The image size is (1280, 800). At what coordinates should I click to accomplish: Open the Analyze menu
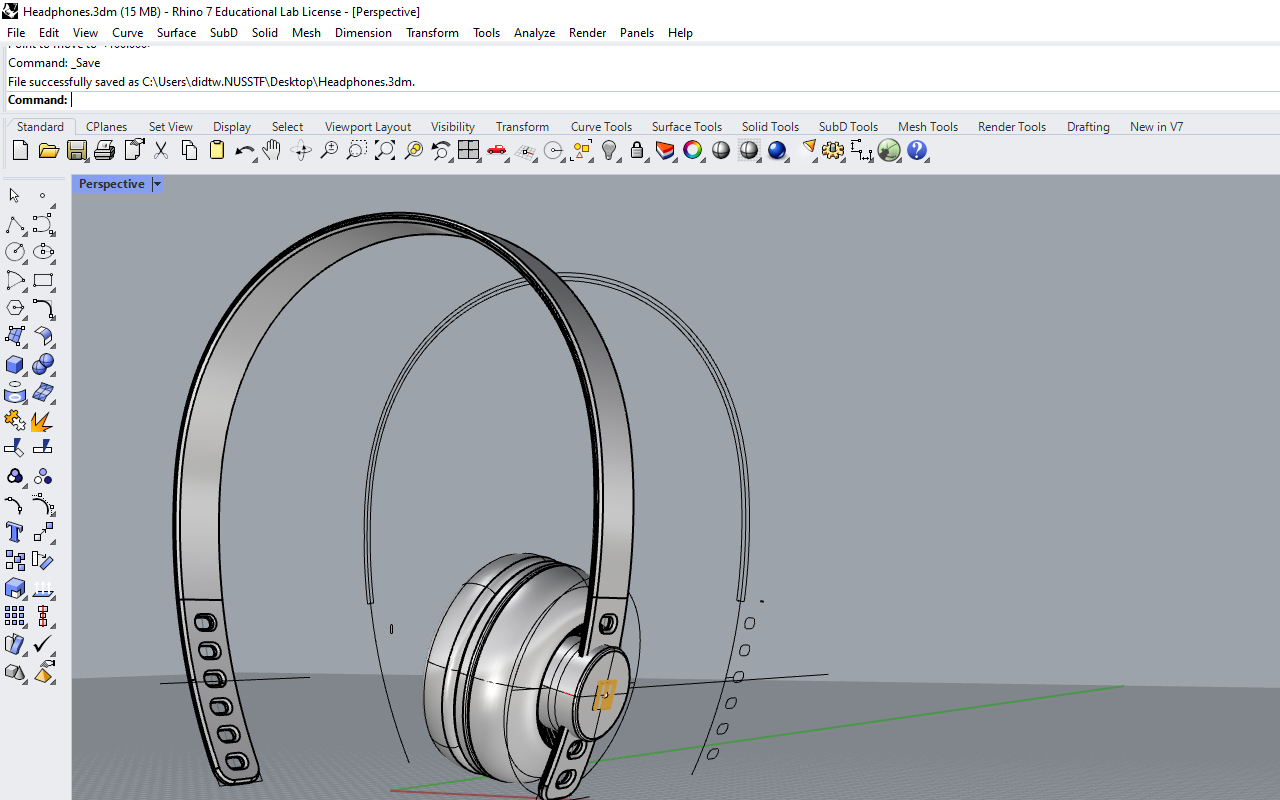534,33
